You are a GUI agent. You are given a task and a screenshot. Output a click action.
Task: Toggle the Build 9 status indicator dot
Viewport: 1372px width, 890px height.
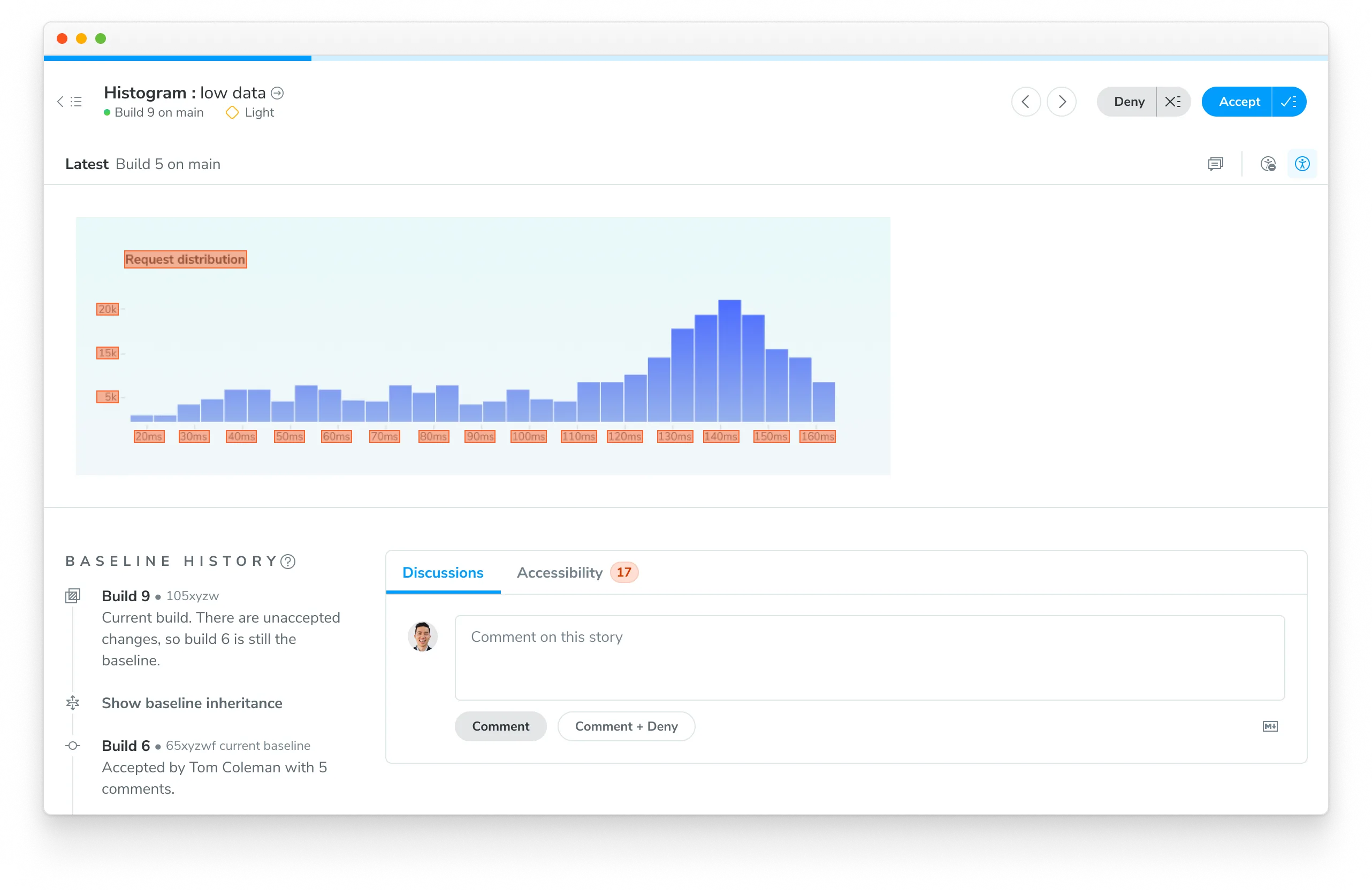(x=106, y=113)
